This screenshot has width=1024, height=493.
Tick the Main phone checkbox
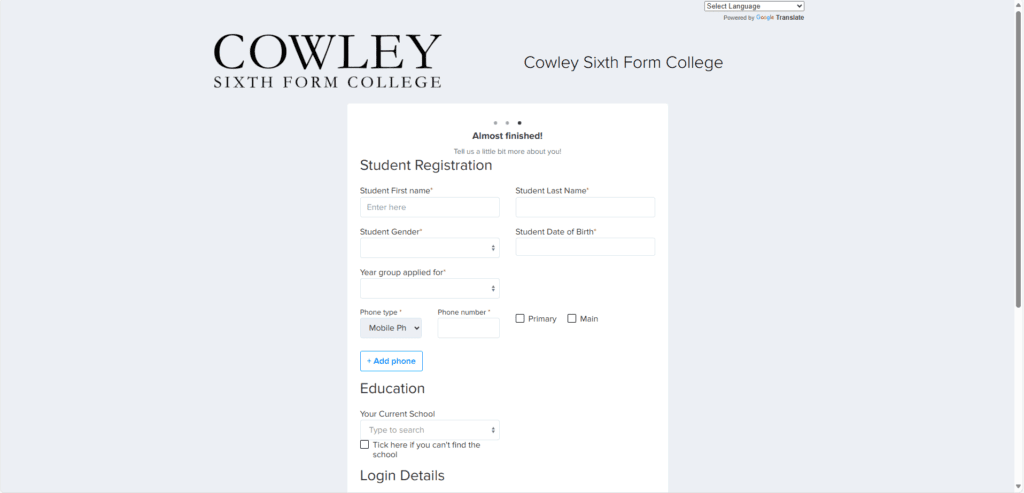572,319
